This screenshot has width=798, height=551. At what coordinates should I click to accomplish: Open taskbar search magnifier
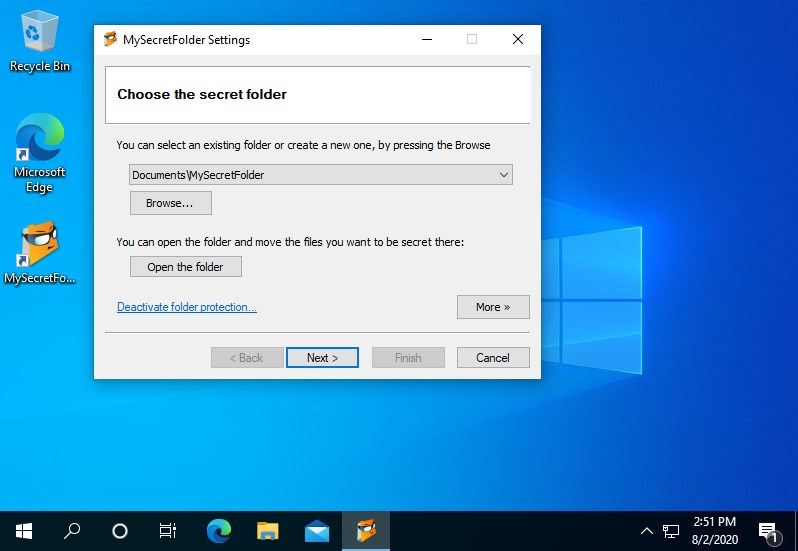pos(72,531)
